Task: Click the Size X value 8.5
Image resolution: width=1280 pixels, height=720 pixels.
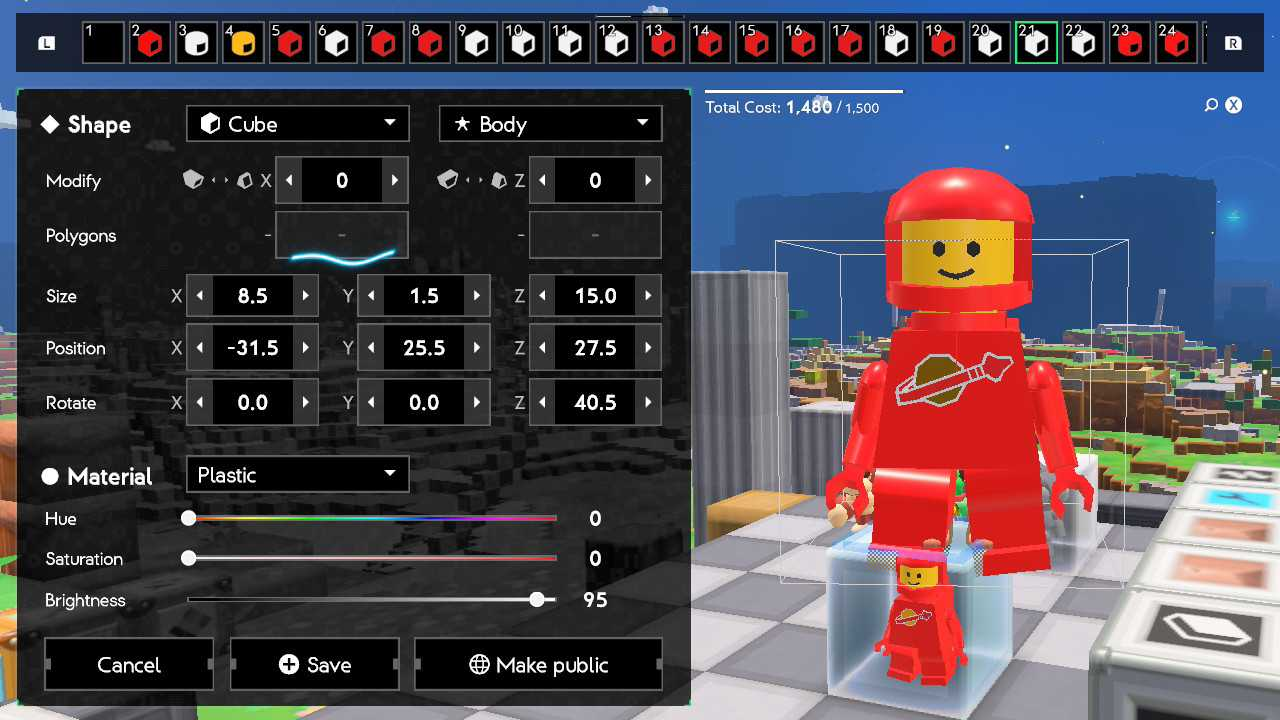Action: coord(252,296)
